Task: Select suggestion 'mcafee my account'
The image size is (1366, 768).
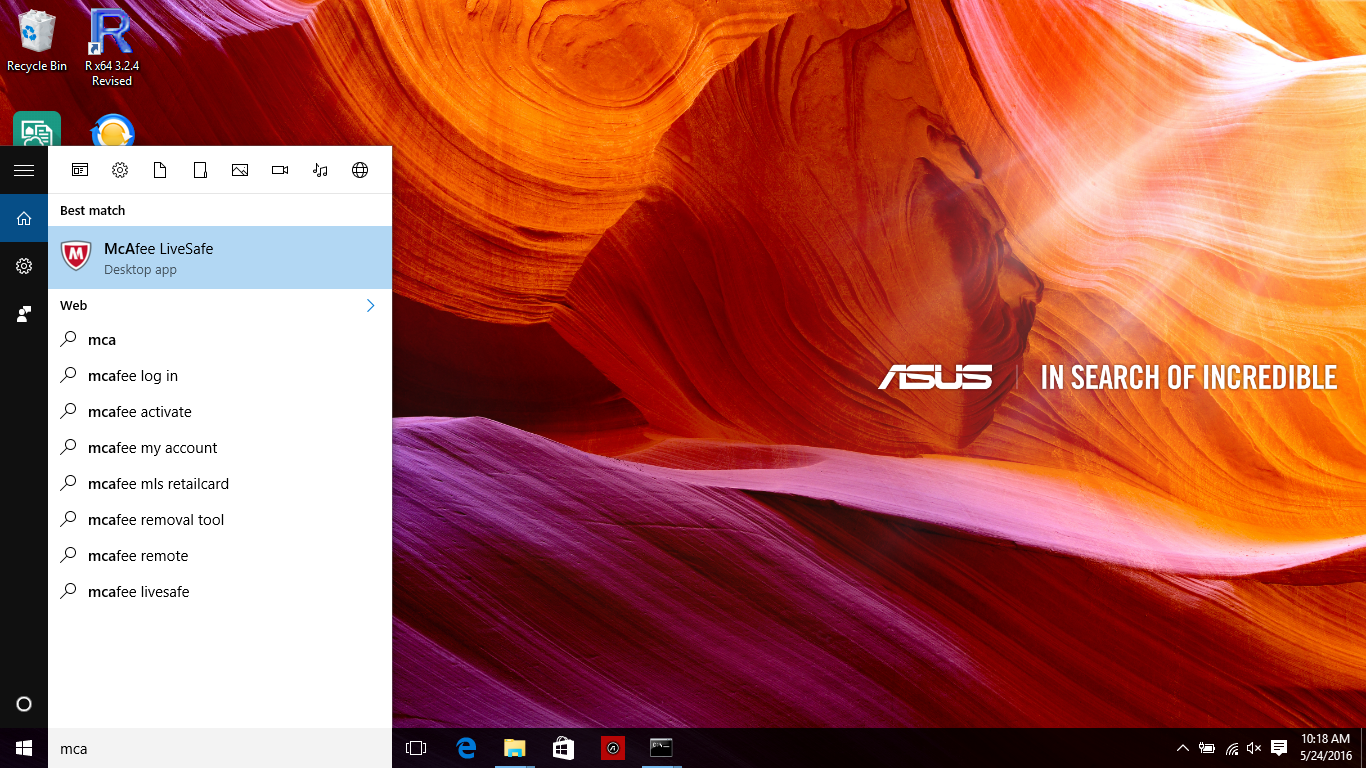Action: coord(220,448)
